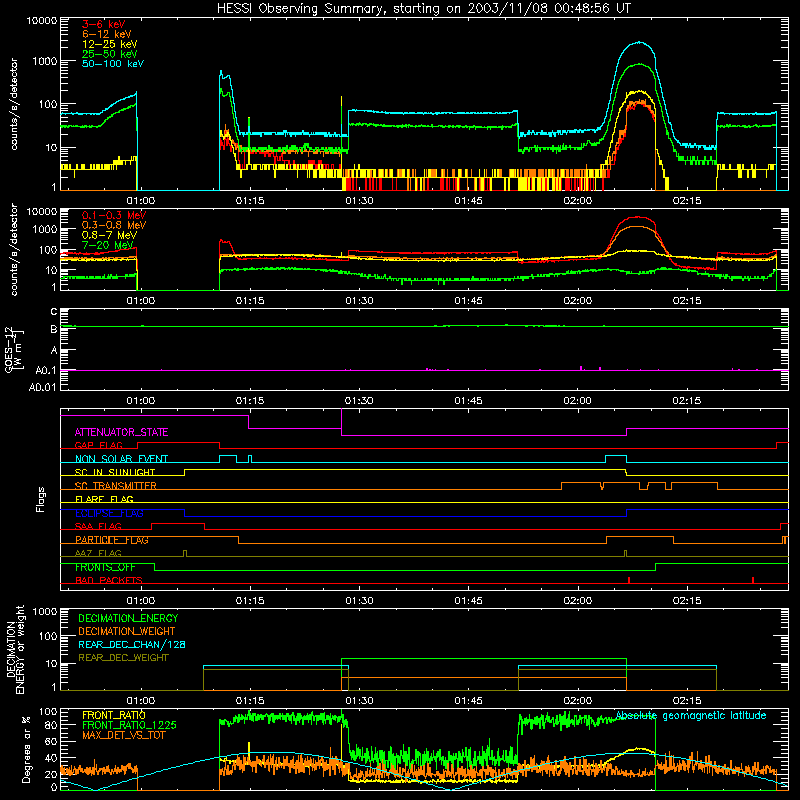800x800 pixels.
Task: Select the FRONT_RATIO legend label
Action: [114, 715]
